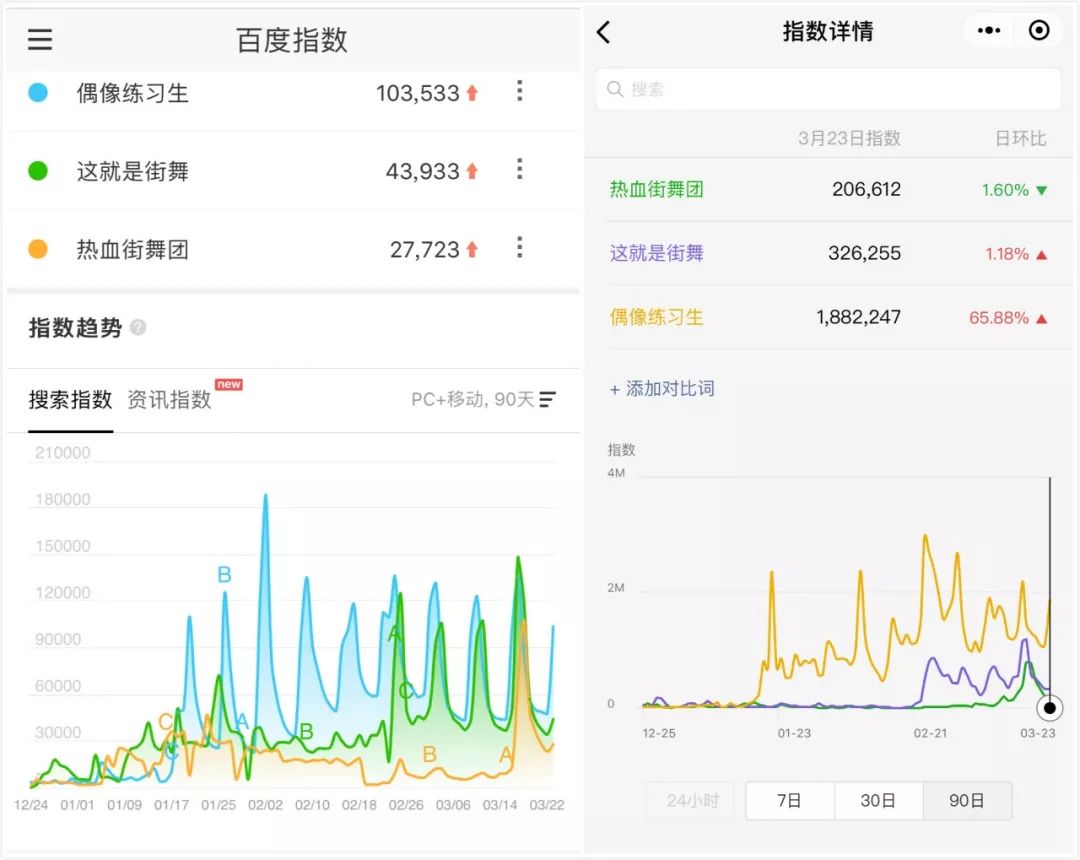Open more options for 热血街舞团
1080x860 pixels.
coord(519,248)
